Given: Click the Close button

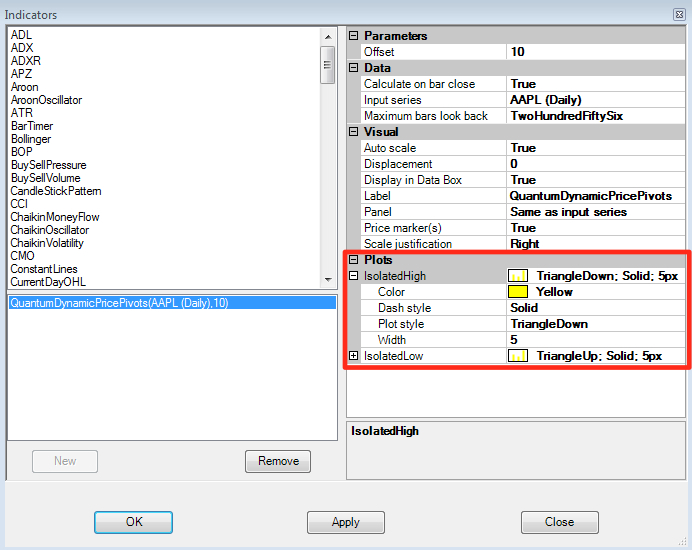Looking at the screenshot, I should coord(560,522).
